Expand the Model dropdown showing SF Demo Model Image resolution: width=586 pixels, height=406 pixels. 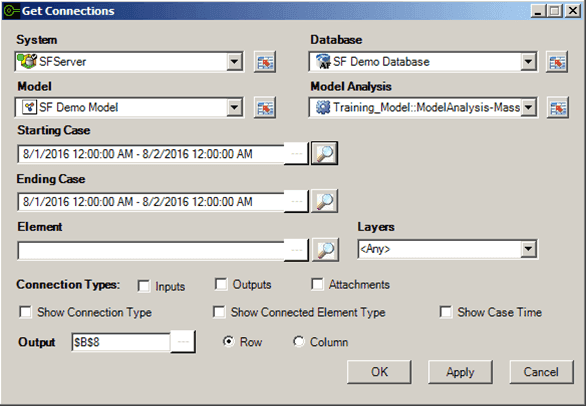point(234,108)
